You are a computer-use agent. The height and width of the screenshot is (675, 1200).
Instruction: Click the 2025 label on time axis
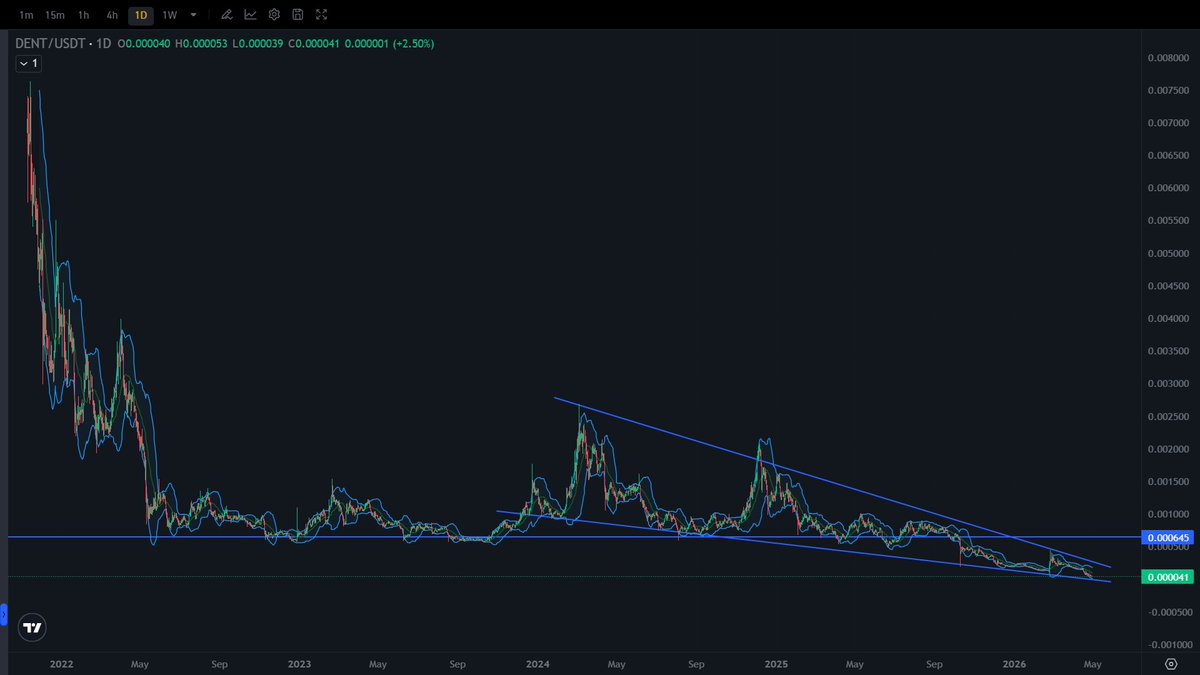[777, 664]
